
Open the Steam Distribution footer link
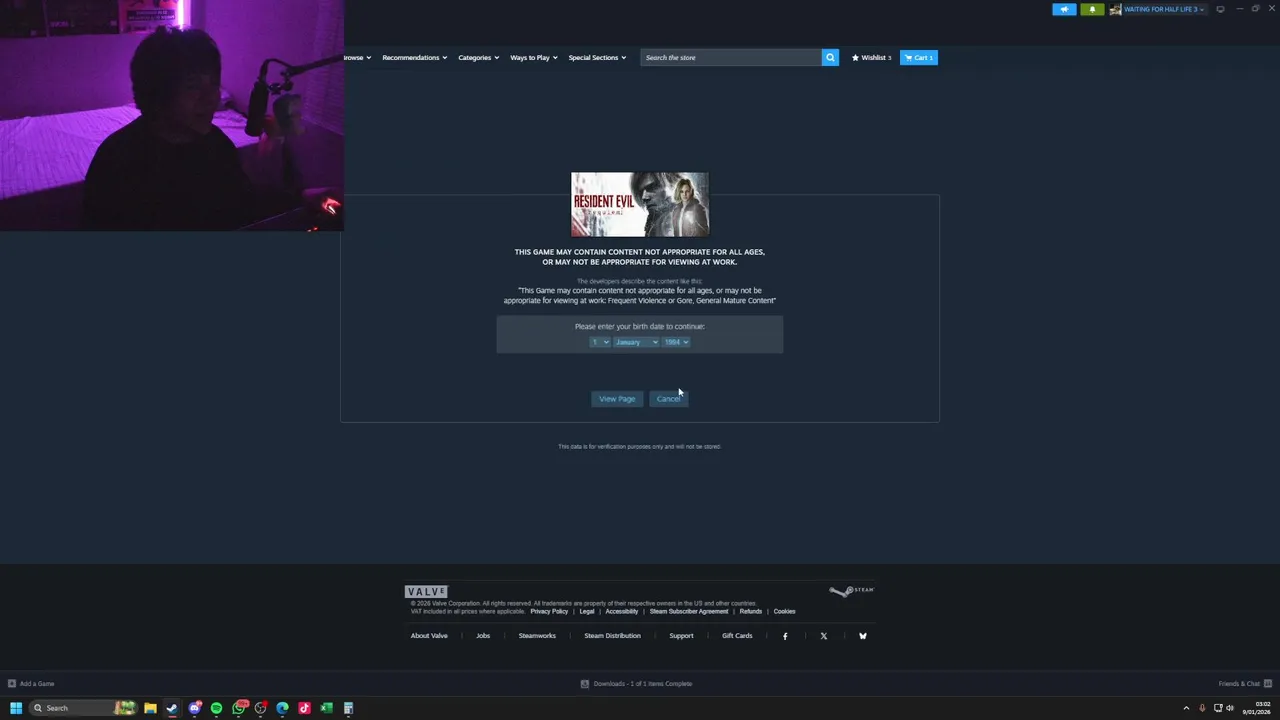tap(612, 636)
